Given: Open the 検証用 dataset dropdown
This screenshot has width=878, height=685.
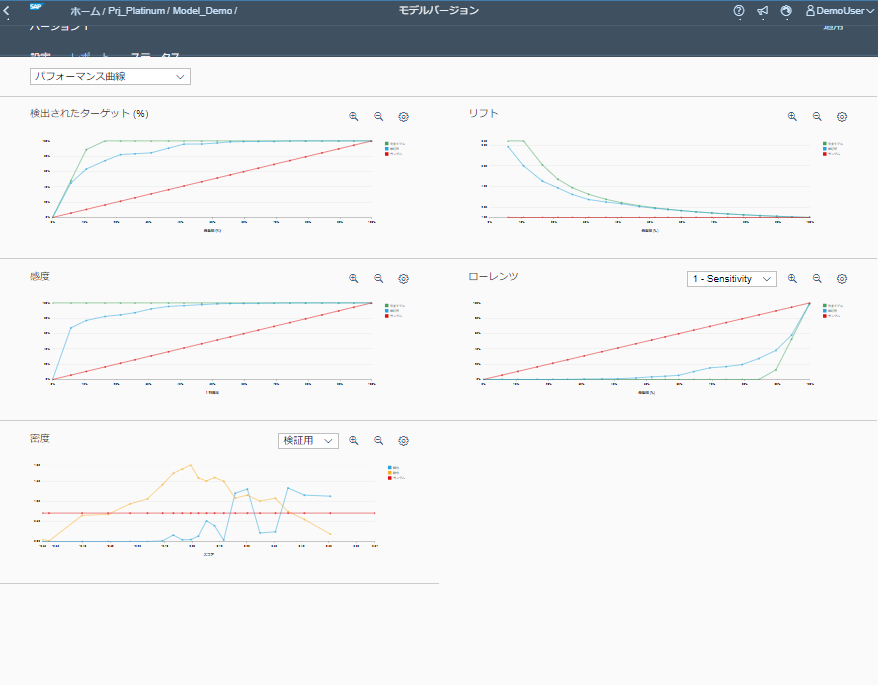Looking at the screenshot, I should (308, 441).
